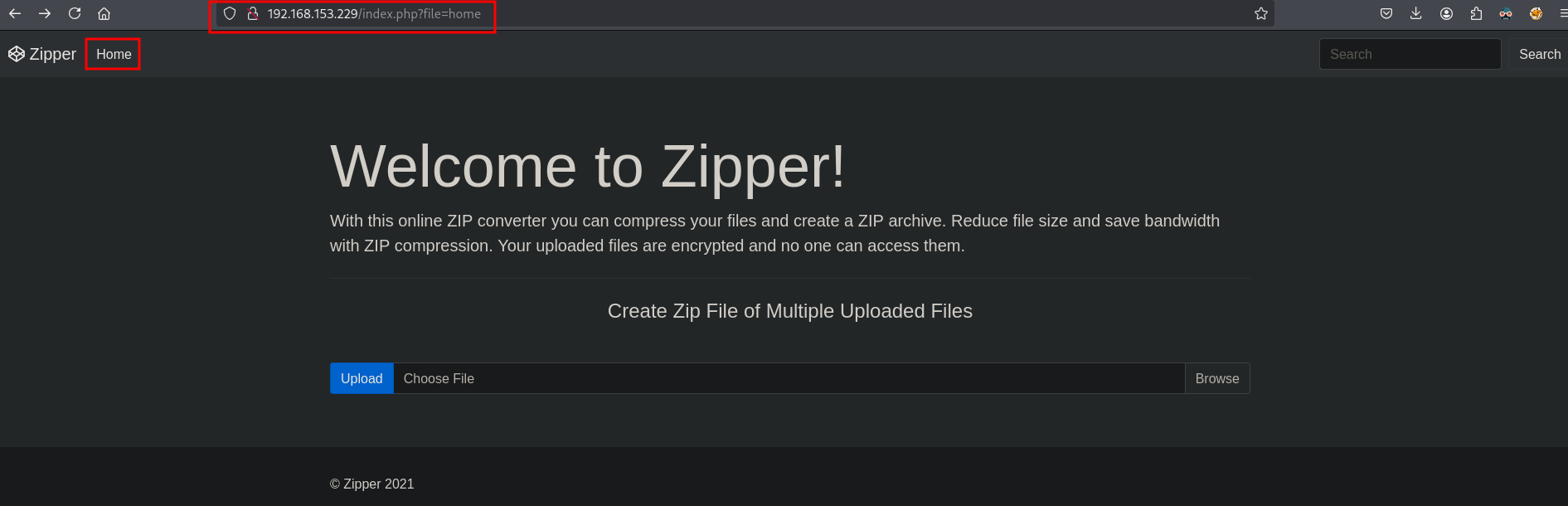Image resolution: width=1568 pixels, height=506 pixels.
Task: Show the browser downloads panel
Action: [x=1415, y=13]
